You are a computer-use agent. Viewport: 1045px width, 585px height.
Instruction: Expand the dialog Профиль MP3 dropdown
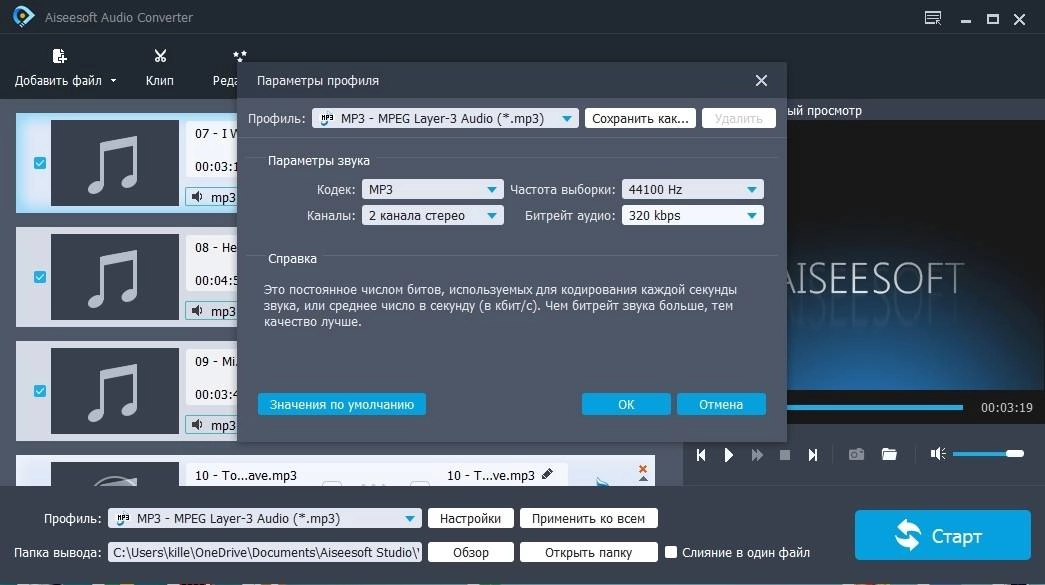[x=445, y=119]
